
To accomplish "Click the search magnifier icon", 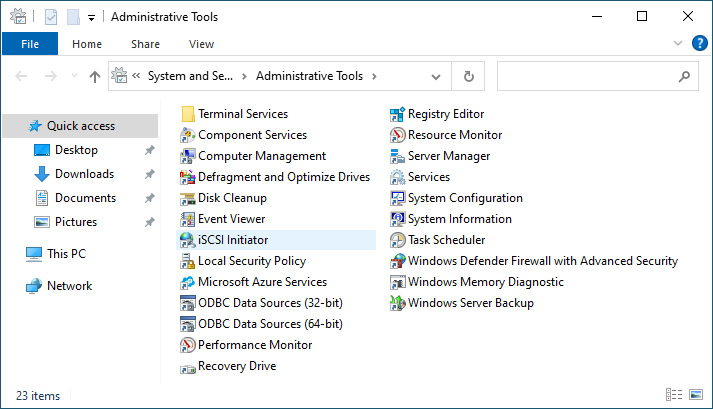I will click(684, 76).
